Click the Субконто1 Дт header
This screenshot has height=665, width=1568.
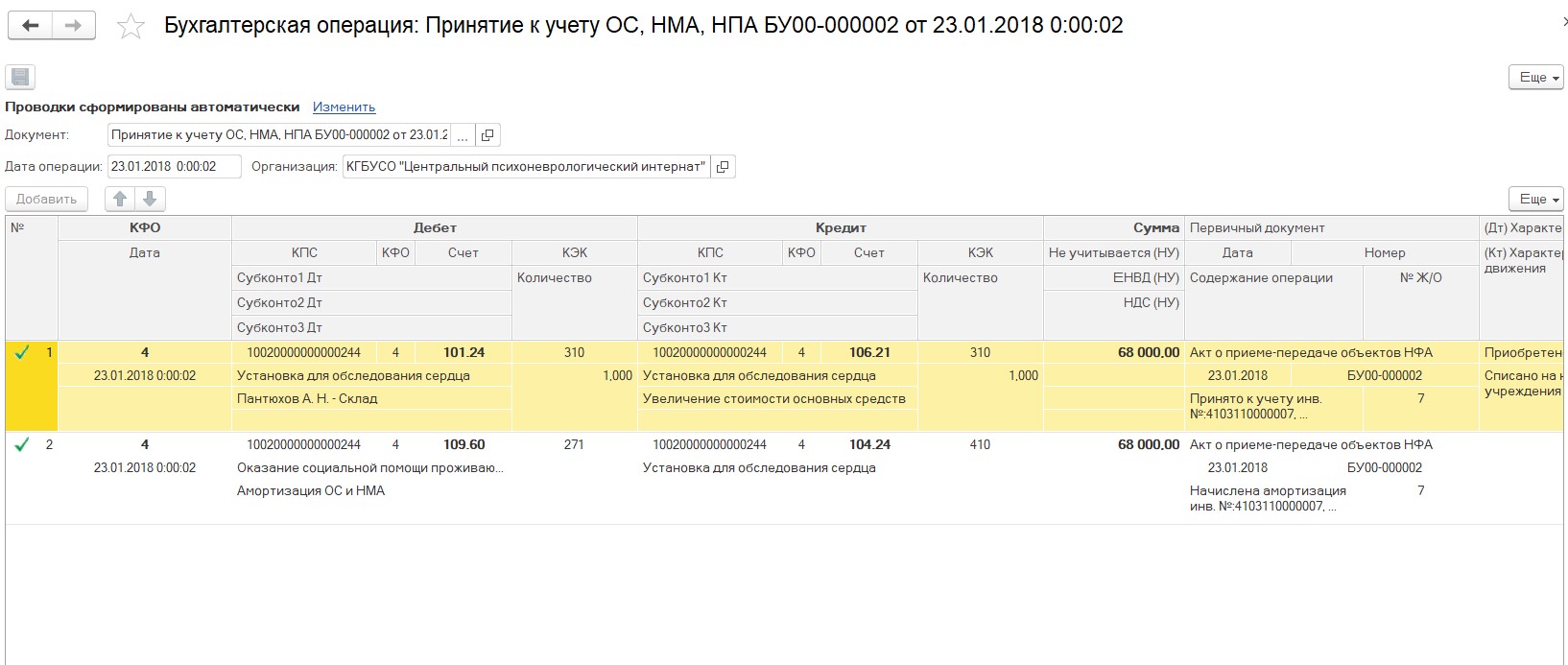coord(372,278)
